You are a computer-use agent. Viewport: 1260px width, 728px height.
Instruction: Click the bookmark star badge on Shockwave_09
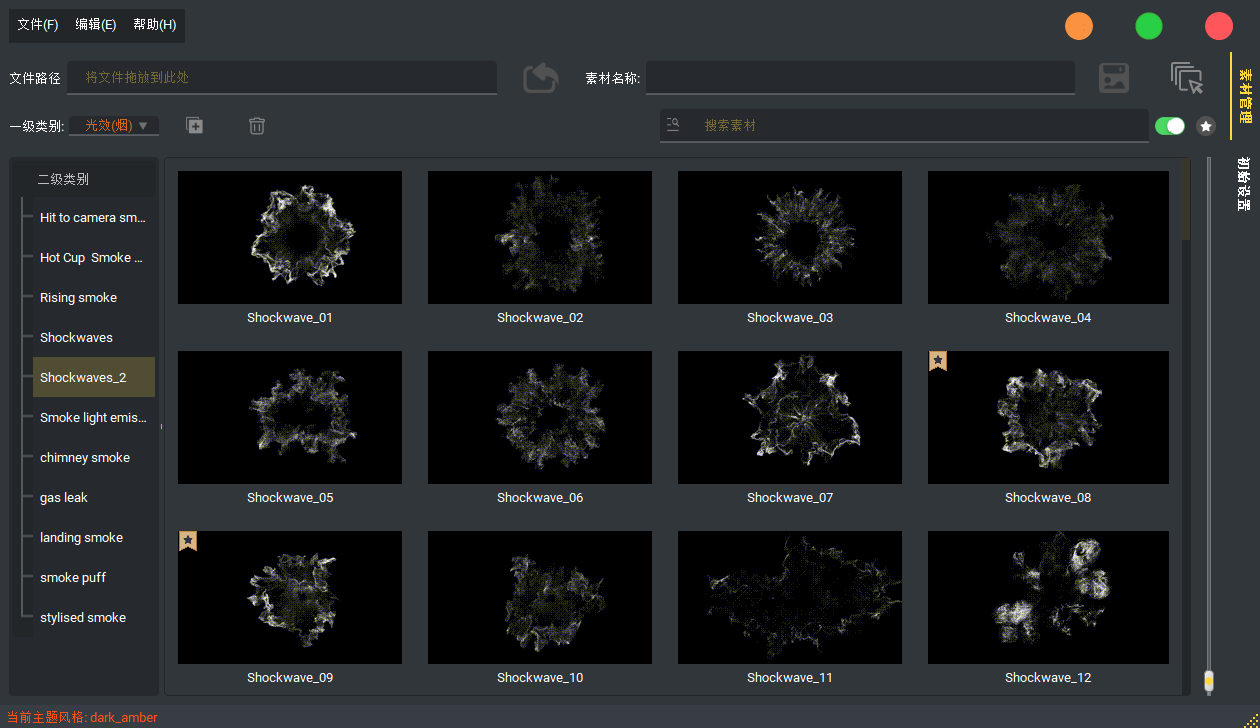pyautogui.click(x=188, y=540)
